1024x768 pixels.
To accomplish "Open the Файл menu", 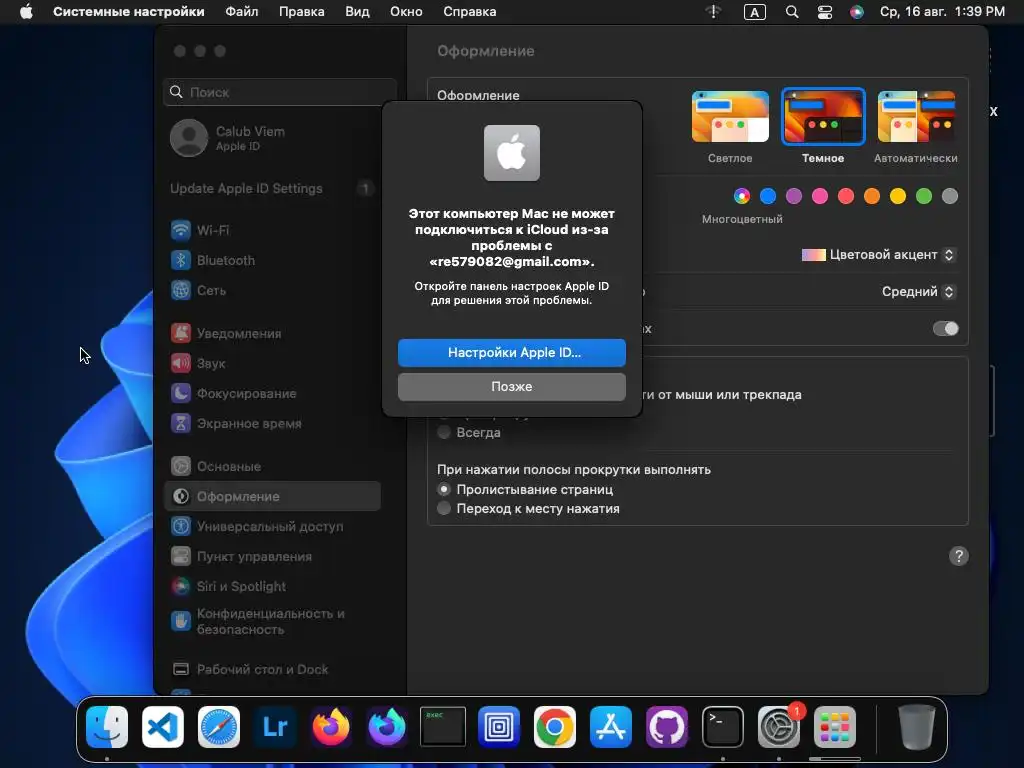I will coord(242,12).
